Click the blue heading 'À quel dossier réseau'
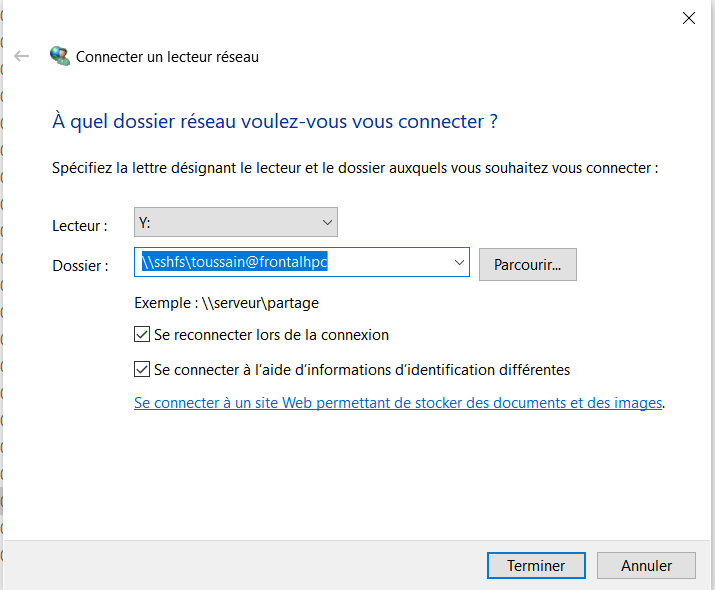The height and width of the screenshot is (590, 715). pos(274,122)
